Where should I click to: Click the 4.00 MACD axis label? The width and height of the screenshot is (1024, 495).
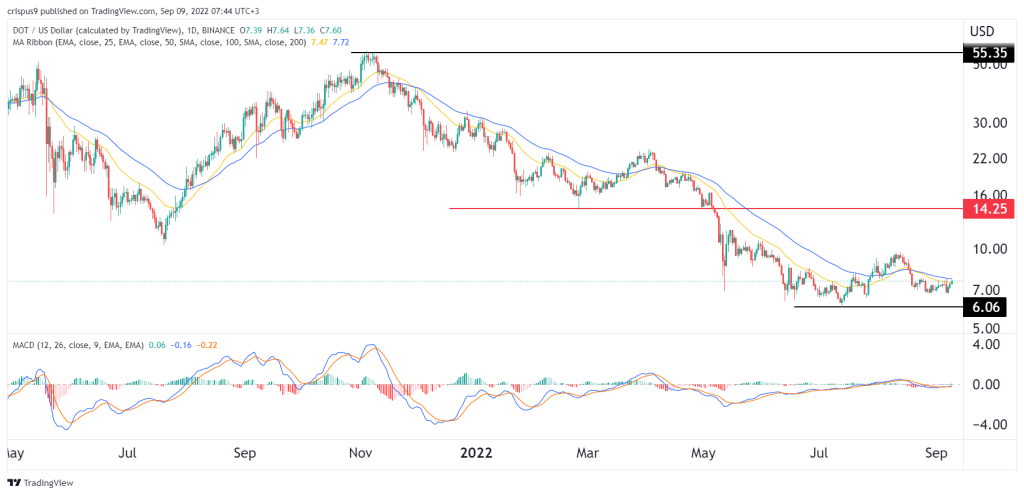pyautogui.click(x=987, y=344)
